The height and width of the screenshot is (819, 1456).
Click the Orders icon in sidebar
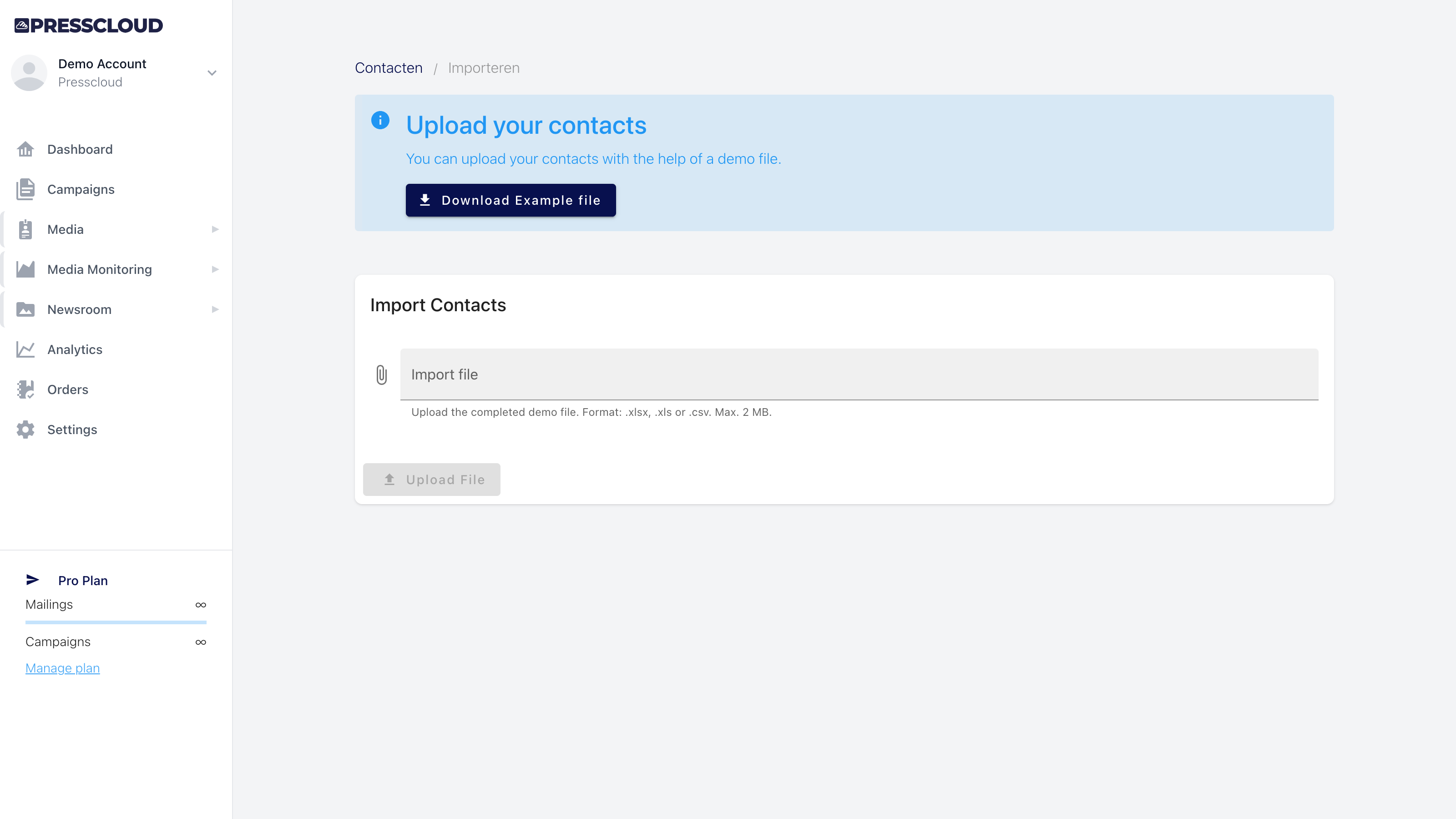[25, 390]
